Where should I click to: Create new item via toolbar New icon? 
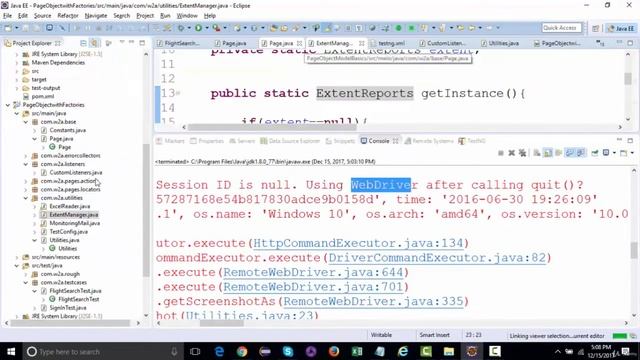8,28
